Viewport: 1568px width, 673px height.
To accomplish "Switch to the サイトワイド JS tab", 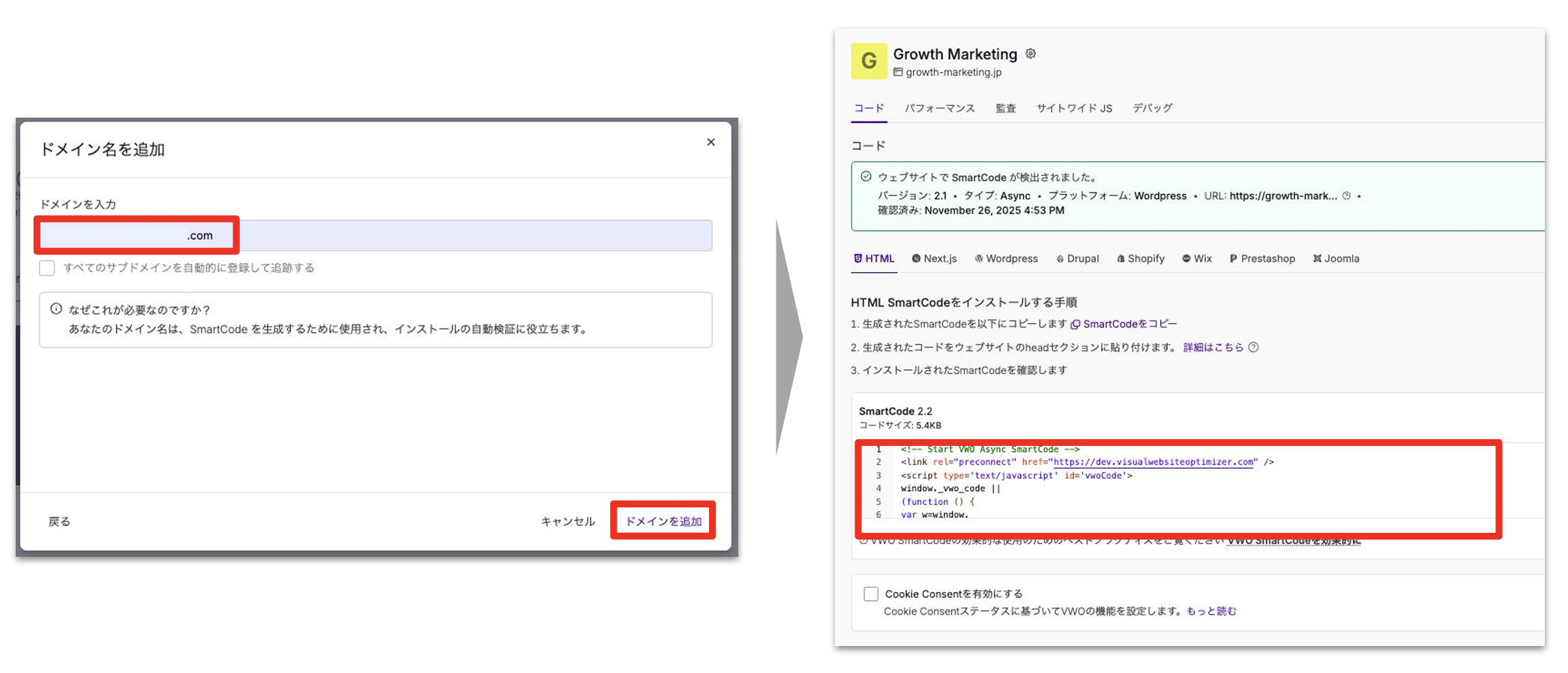I will [x=1074, y=108].
